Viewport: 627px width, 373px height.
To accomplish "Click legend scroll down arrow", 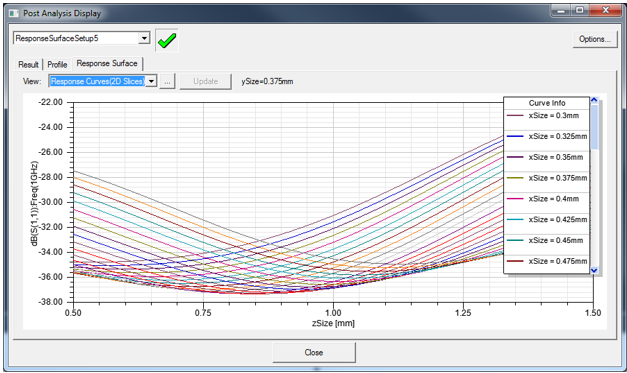I will click(594, 270).
